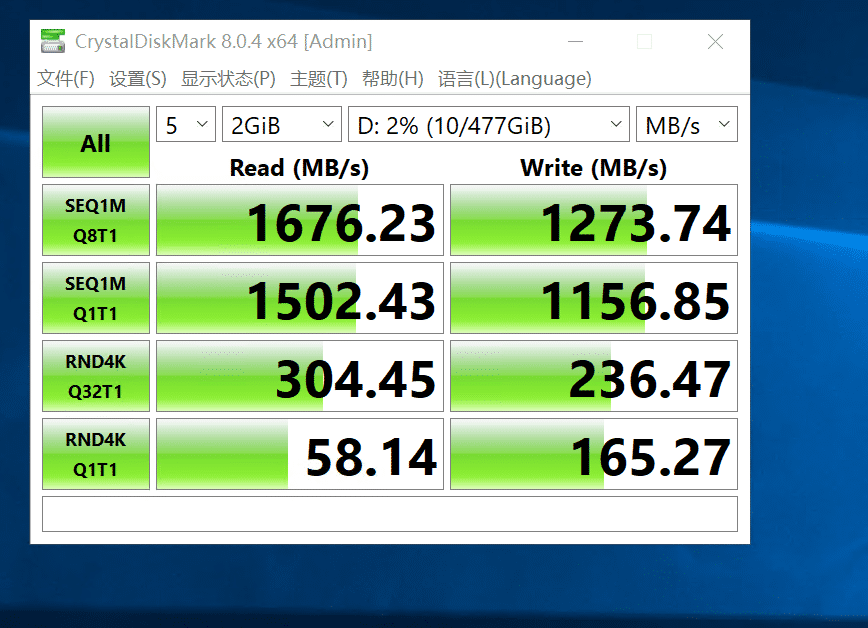Expand the D: 2% drive selector
This screenshot has width=868, height=628.
coord(488,125)
